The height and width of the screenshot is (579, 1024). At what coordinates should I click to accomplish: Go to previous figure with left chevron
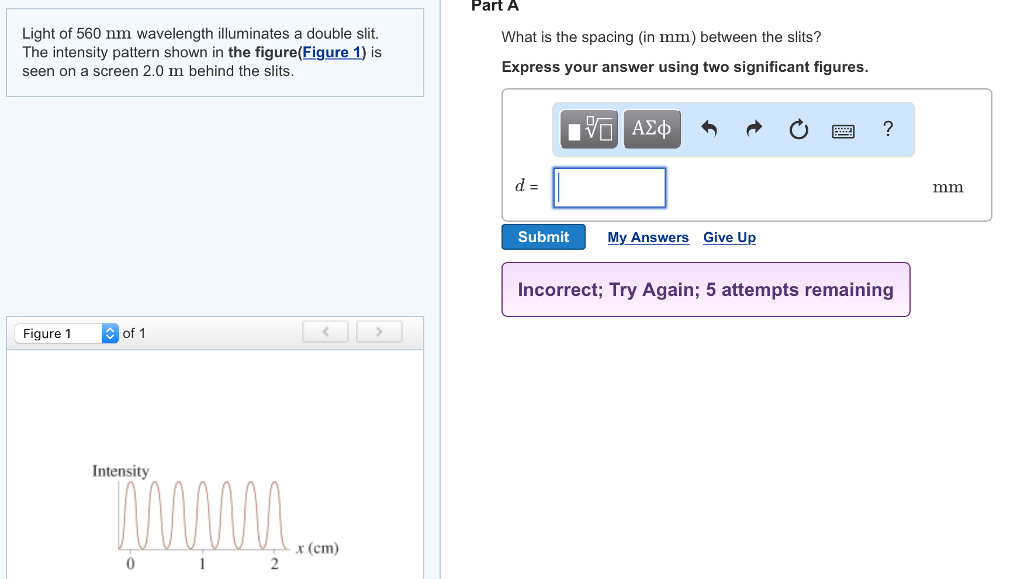pos(325,332)
